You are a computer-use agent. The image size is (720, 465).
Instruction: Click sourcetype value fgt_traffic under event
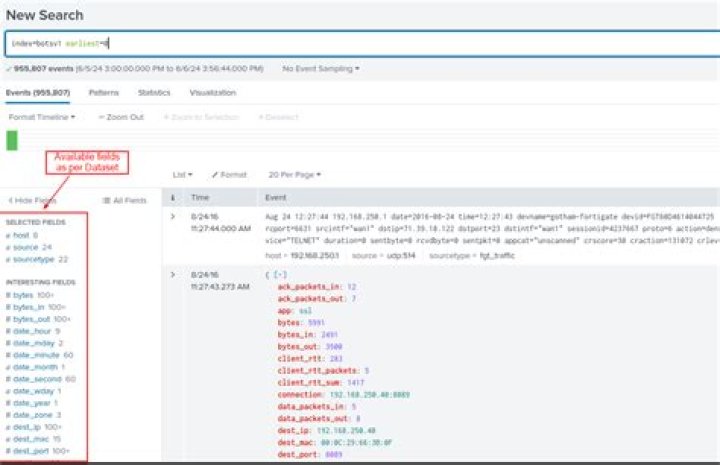click(x=497, y=256)
